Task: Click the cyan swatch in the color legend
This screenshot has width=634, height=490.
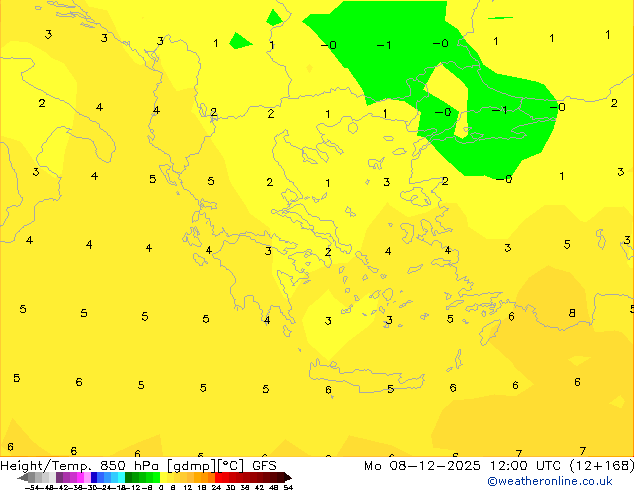Action: point(121,477)
